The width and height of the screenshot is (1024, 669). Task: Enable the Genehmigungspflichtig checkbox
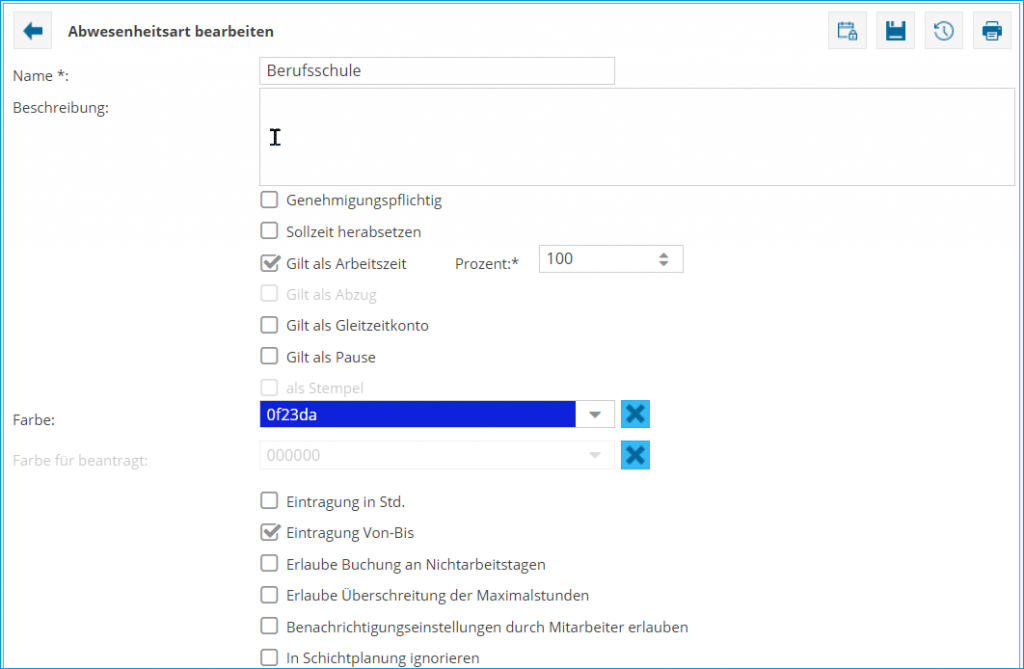269,200
